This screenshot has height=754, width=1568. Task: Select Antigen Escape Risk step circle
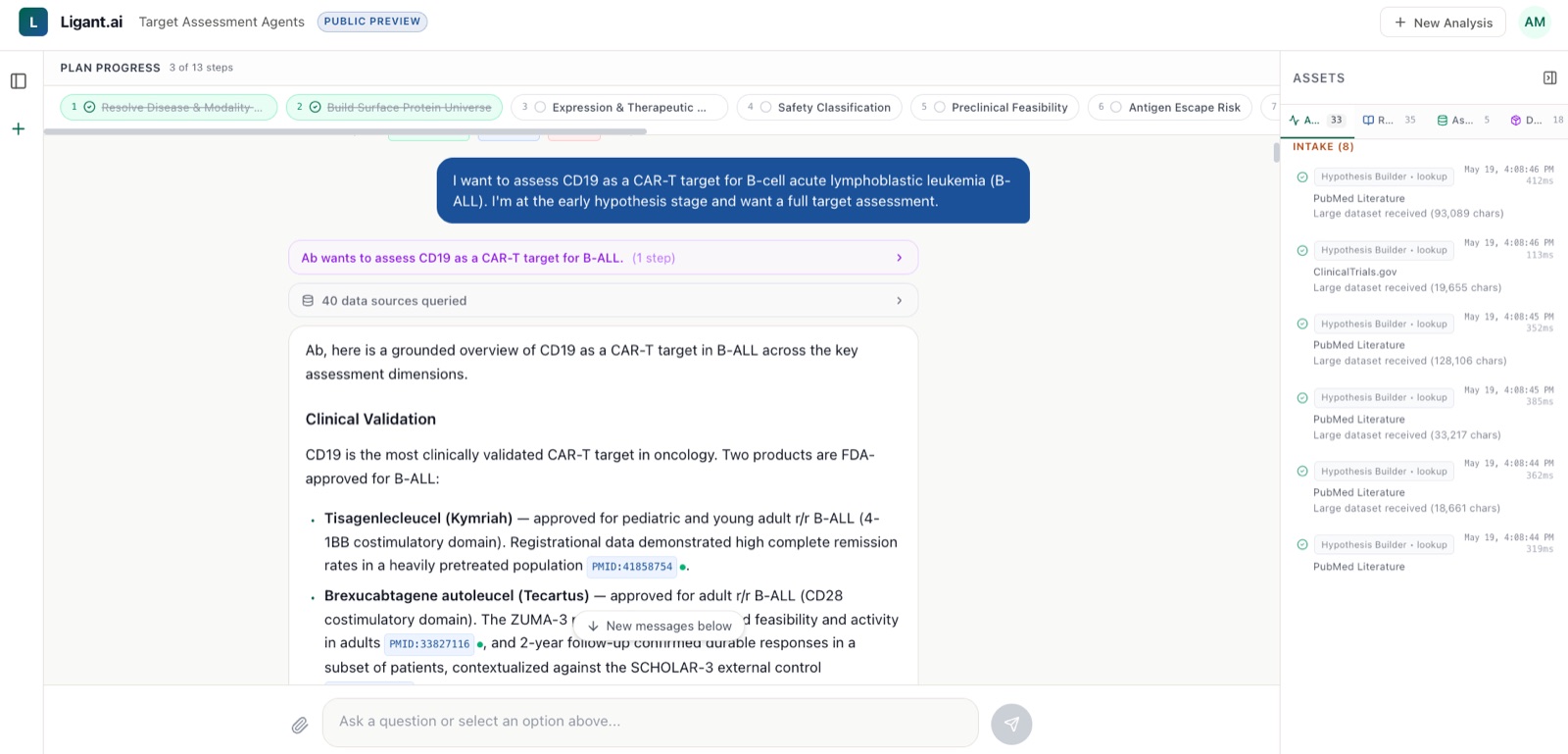coord(1116,107)
